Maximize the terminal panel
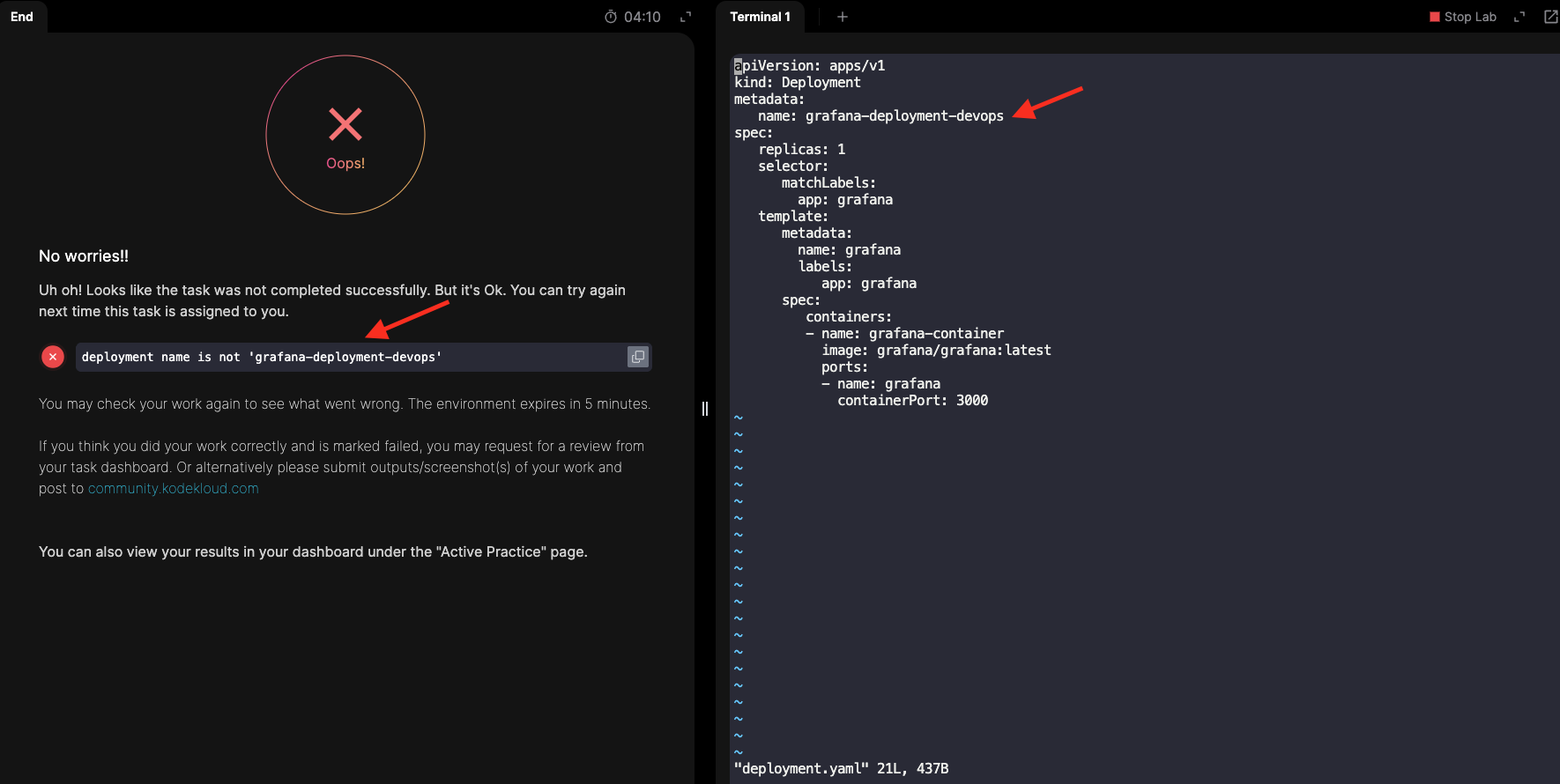The height and width of the screenshot is (784, 1560). [1519, 17]
